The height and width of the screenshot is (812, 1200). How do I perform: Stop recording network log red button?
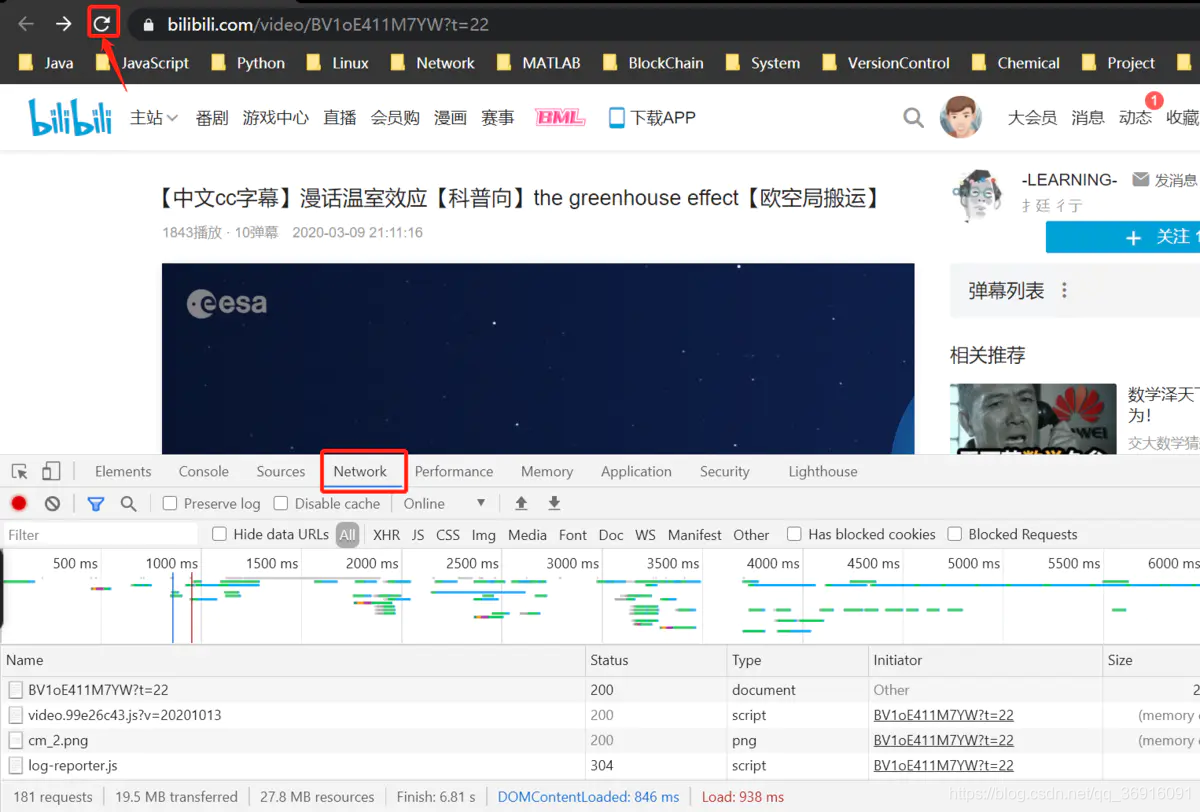pos(19,504)
